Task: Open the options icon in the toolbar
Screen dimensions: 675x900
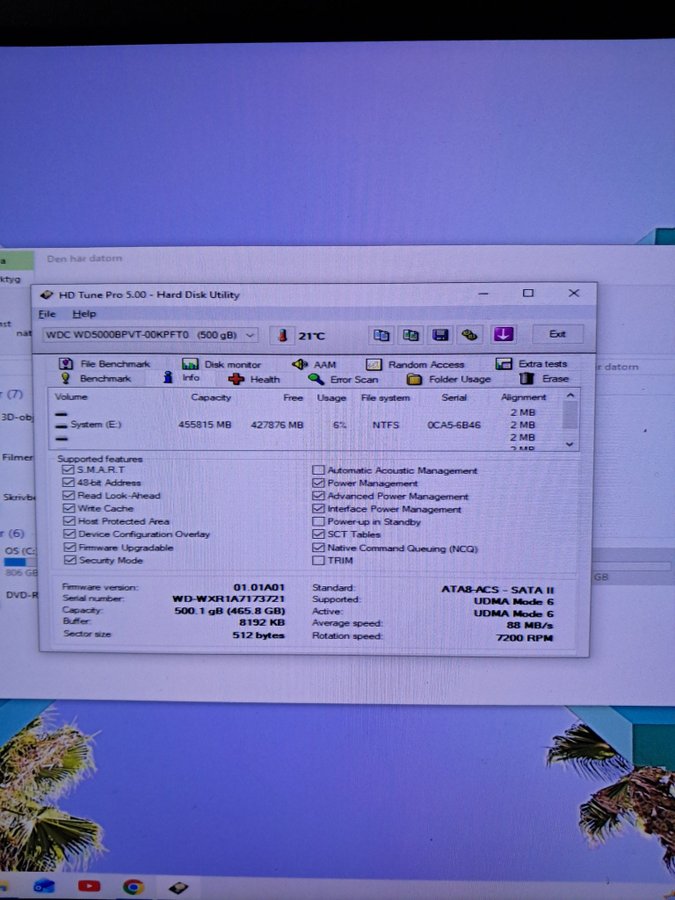Action: pyautogui.click(x=469, y=335)
